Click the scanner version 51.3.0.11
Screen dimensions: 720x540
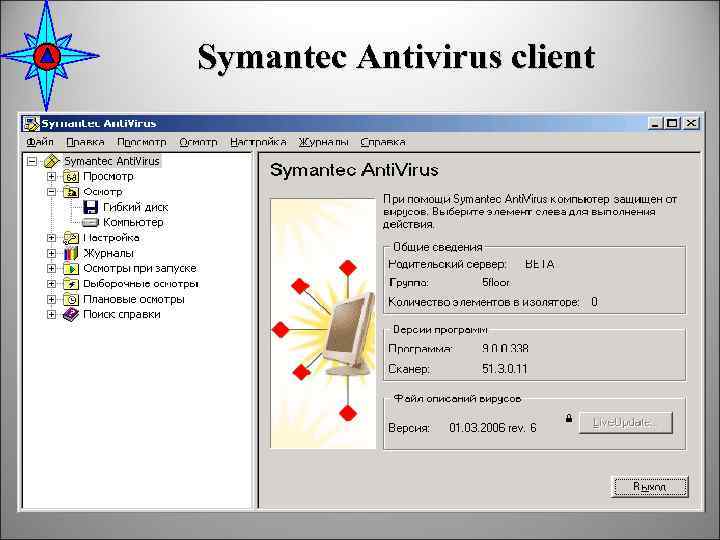505,369
